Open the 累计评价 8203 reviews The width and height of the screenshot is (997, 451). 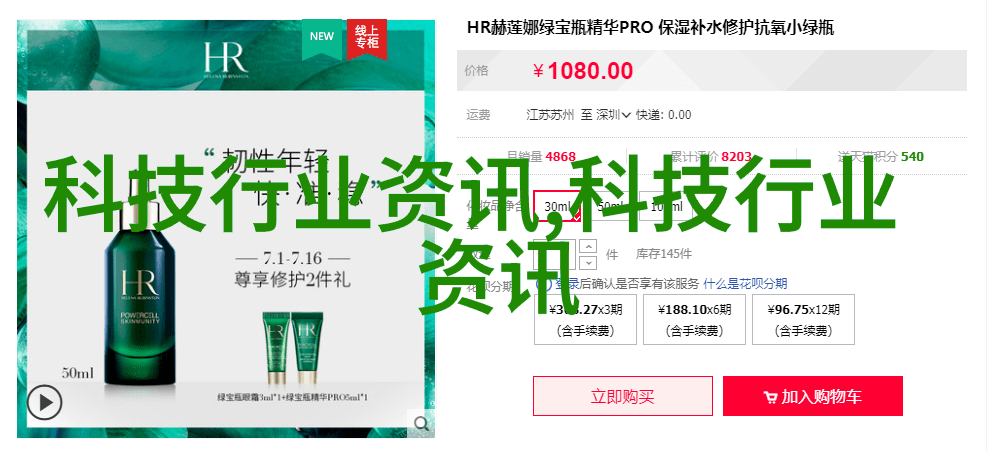[712, 156]
